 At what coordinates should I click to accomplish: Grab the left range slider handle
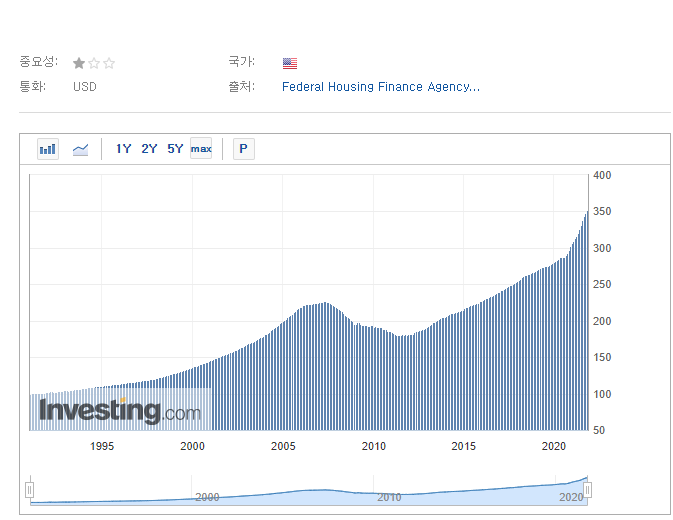click(30, 490)
